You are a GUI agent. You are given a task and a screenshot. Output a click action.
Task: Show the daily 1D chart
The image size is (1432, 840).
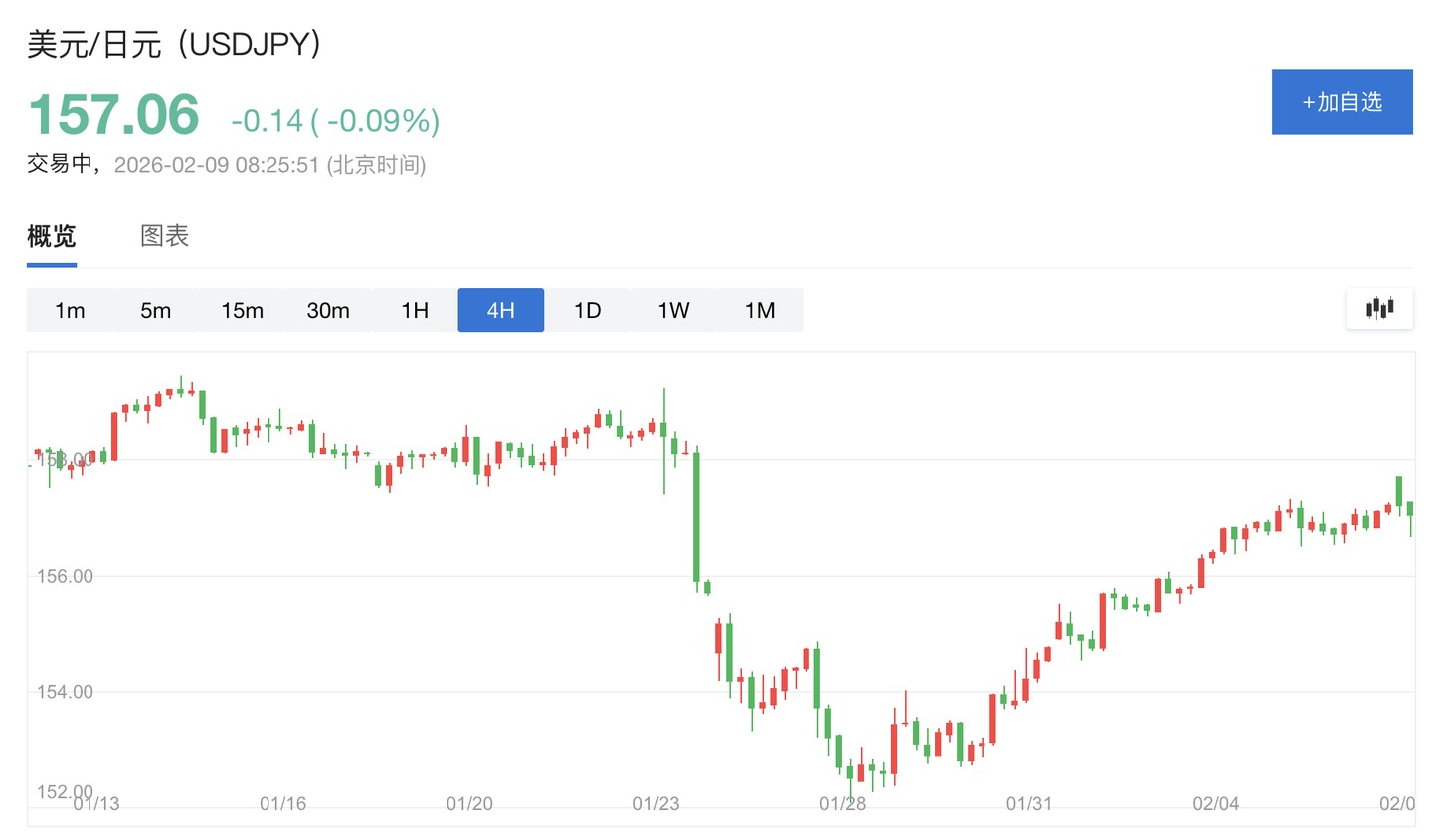(587, 310)
